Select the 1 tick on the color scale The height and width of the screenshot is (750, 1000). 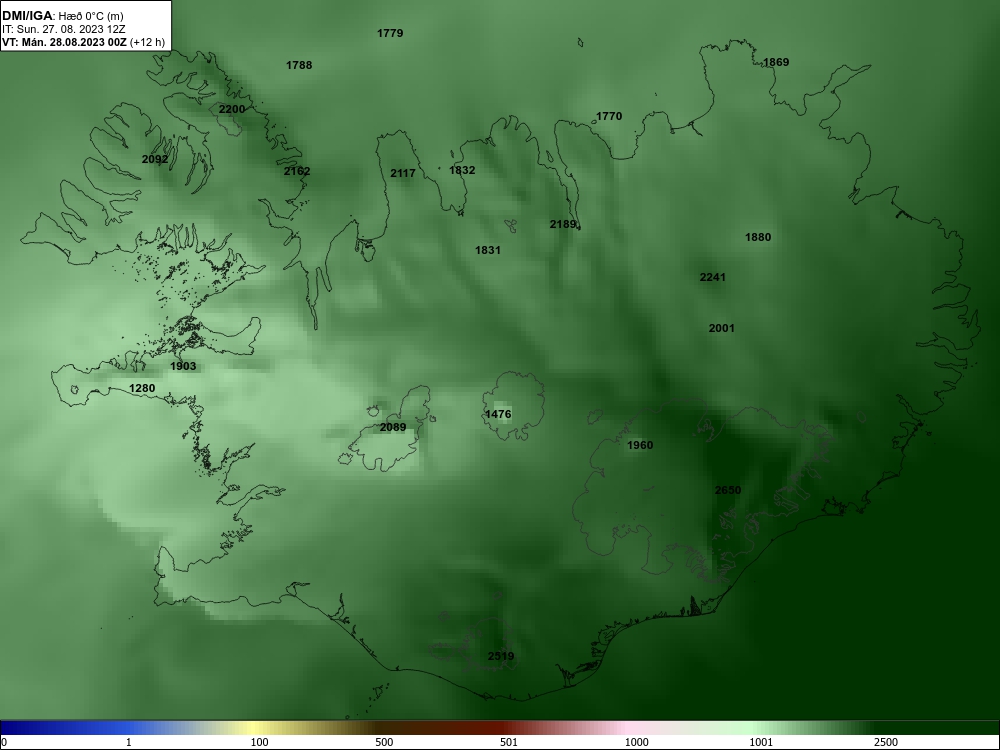coord(129,742)
